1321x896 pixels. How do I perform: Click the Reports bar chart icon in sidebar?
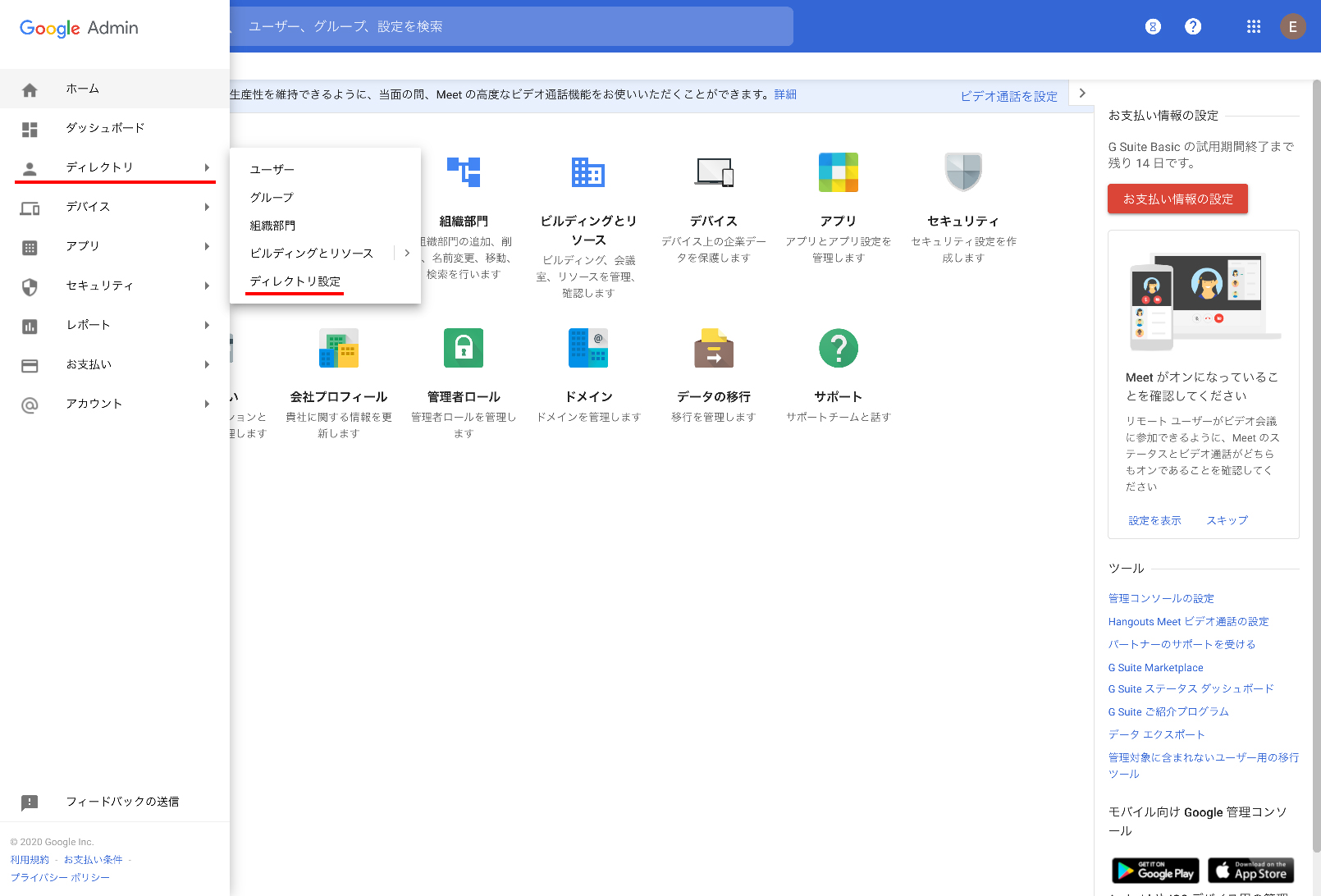pyautogui.click(x=30, y=326)
